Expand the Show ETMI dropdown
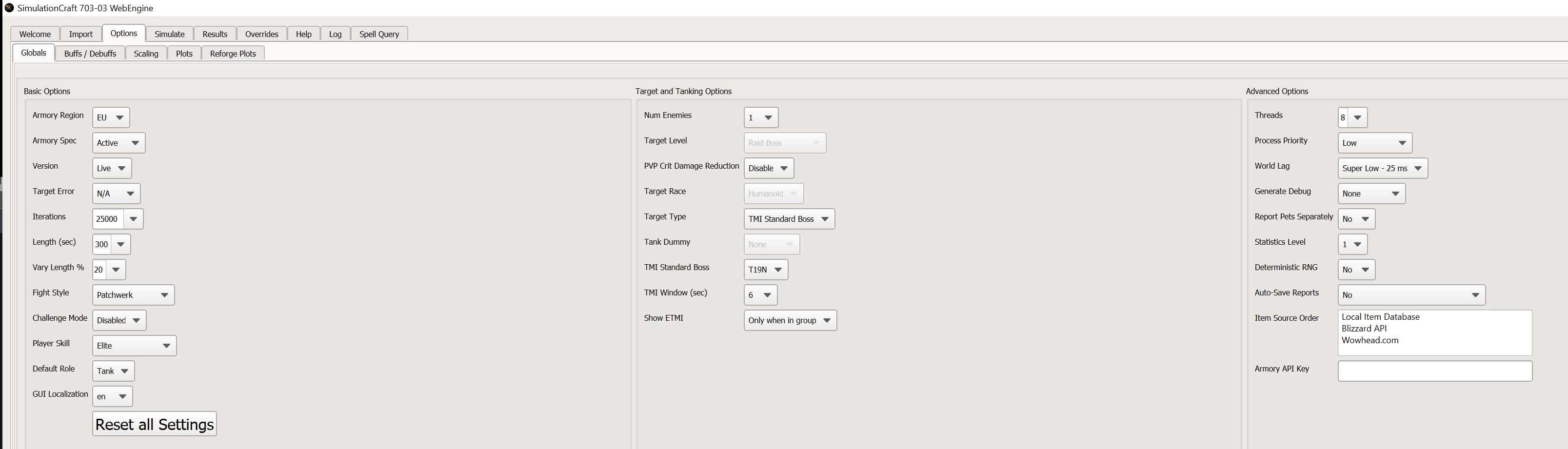The width and height of the screenshot is (1568, 449). point(790,321)
